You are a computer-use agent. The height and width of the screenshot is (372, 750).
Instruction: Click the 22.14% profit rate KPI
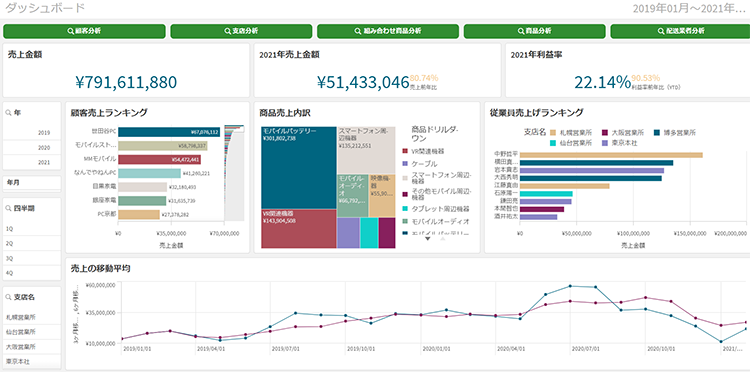click(602, 82)
